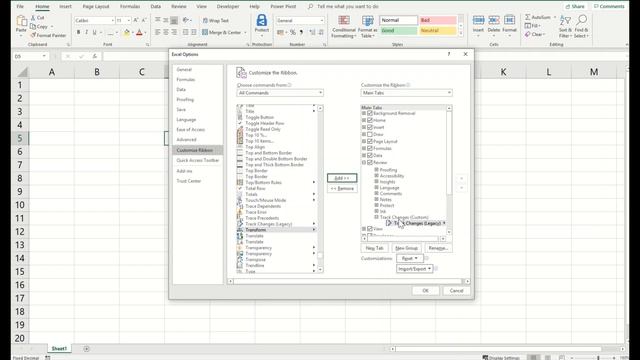The height and width of the screenshot is (360, 640).
Task: Select the Bad cell style swatch
Action: coord(438,20)
